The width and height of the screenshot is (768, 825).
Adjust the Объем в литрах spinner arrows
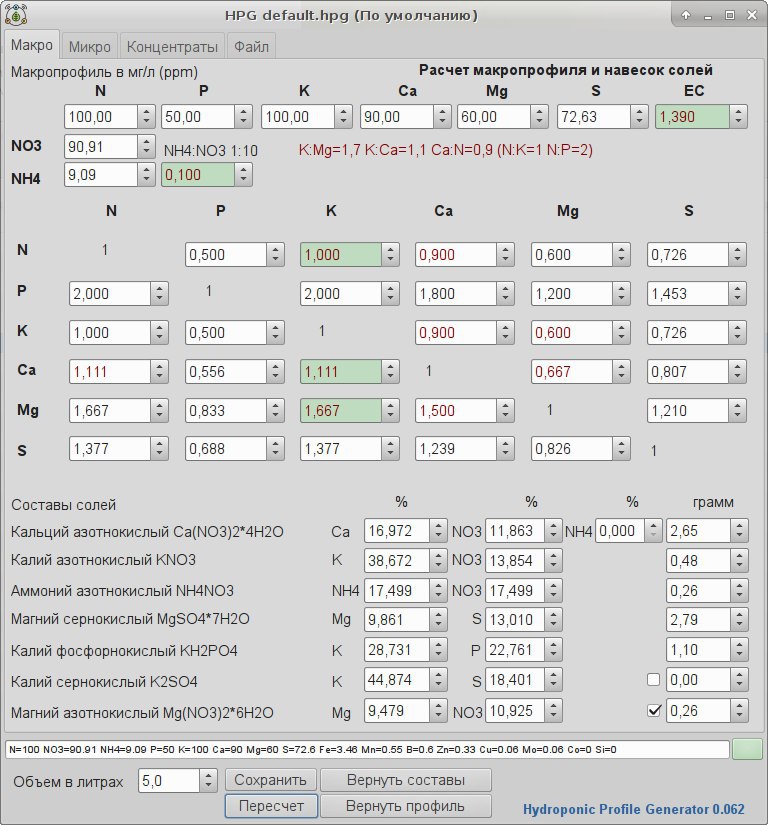pos(208,781)
